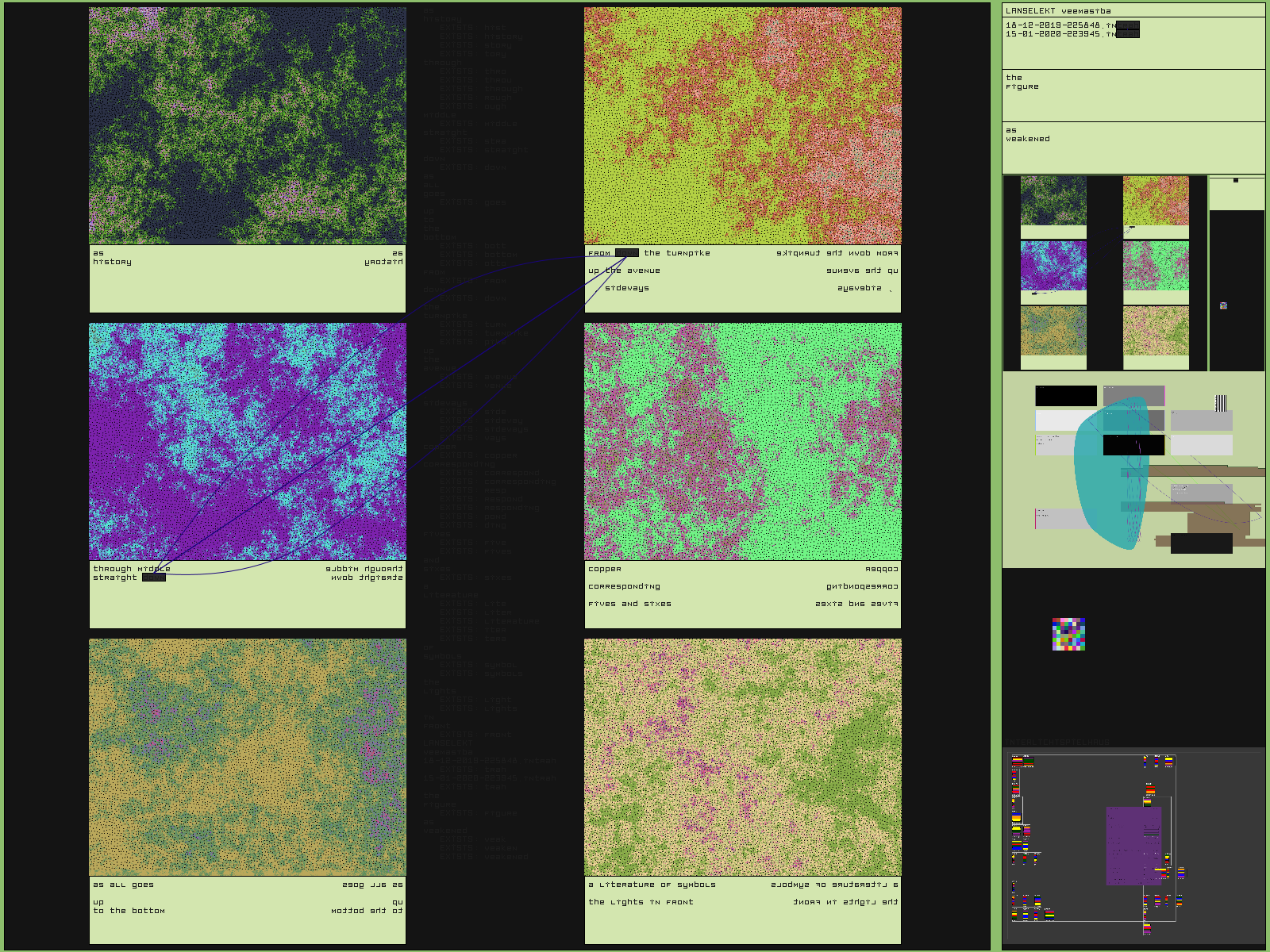
Task: Click the 'the figure' text panel
Action: 1133,95
